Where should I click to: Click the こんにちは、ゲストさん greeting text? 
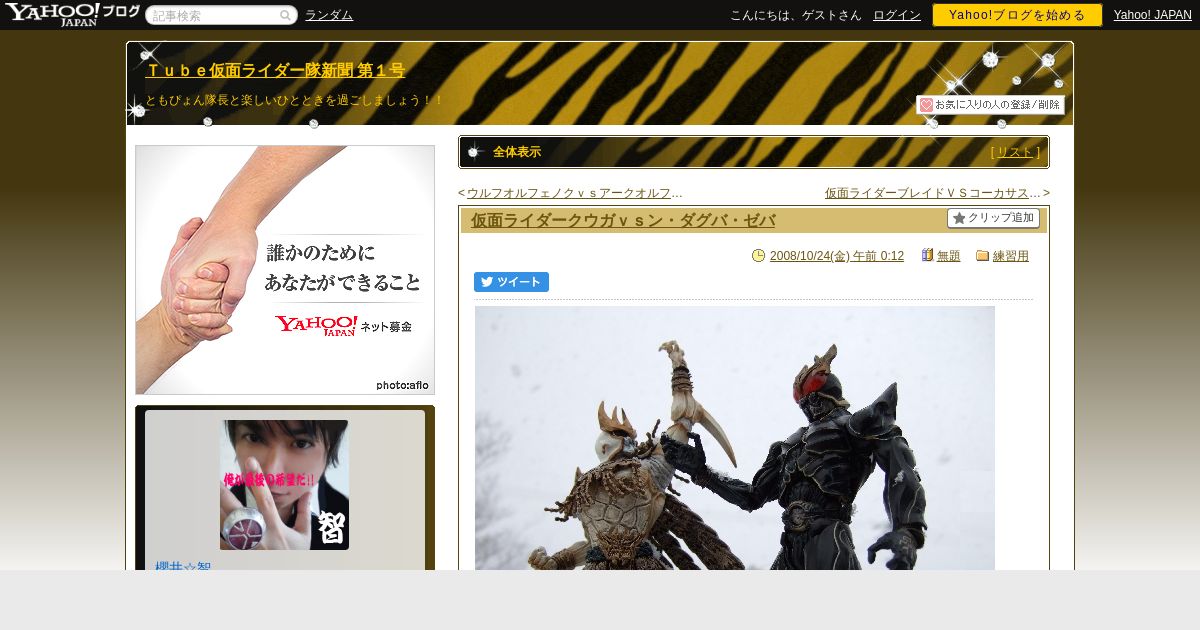(796, 15)
